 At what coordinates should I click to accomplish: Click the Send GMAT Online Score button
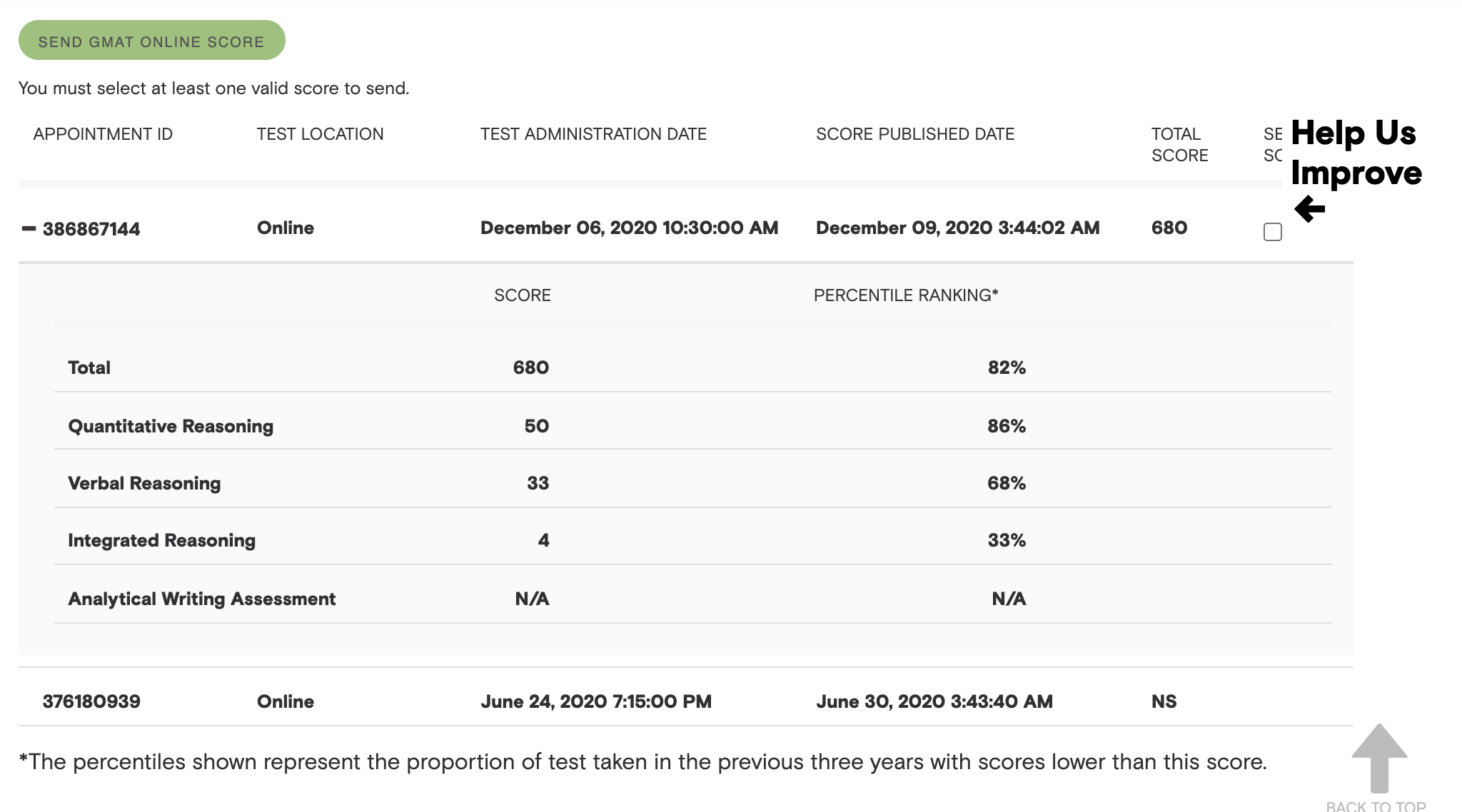point(151,41)
